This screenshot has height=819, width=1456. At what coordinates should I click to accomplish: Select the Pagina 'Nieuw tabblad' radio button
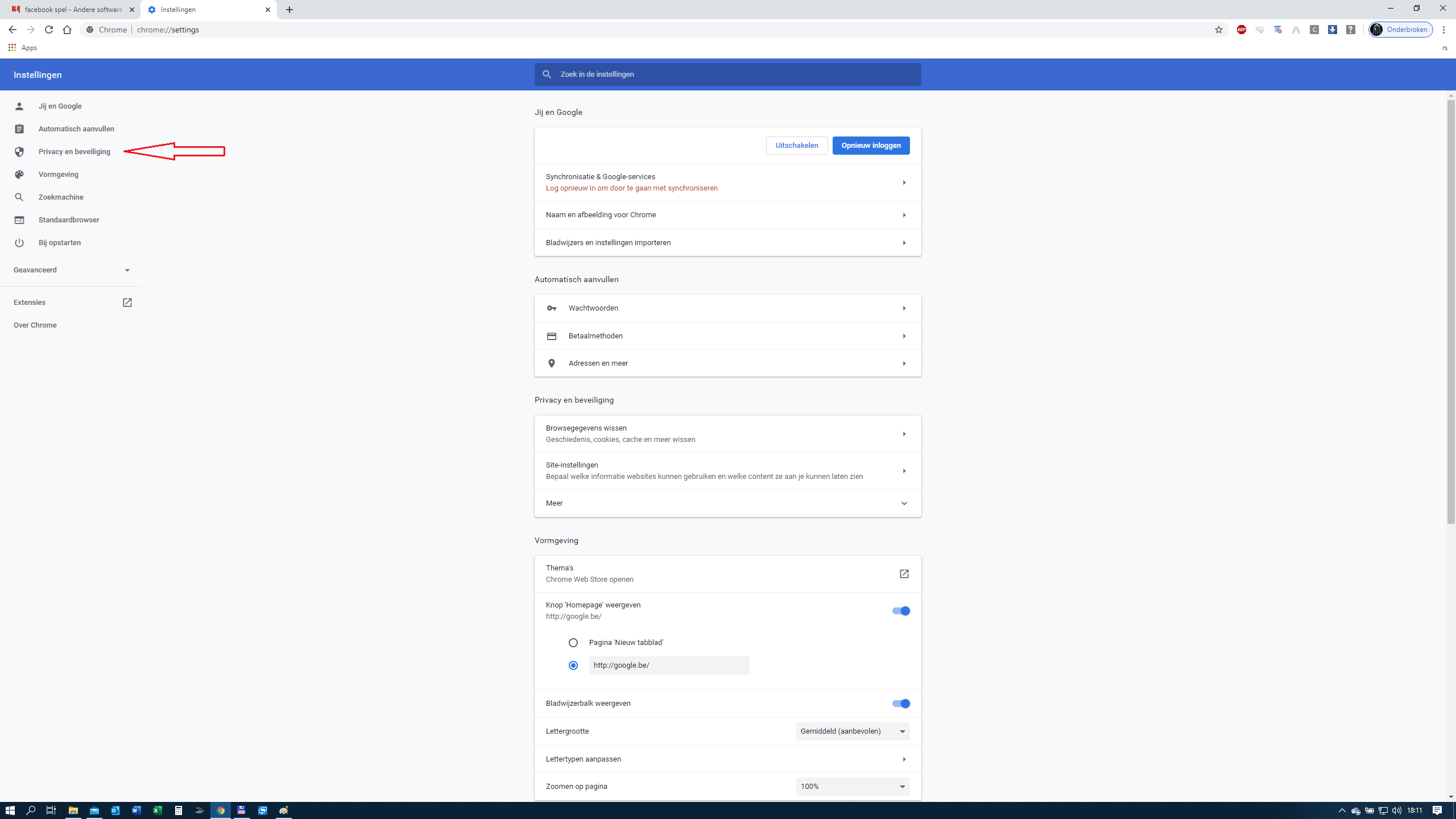[573, 643]
